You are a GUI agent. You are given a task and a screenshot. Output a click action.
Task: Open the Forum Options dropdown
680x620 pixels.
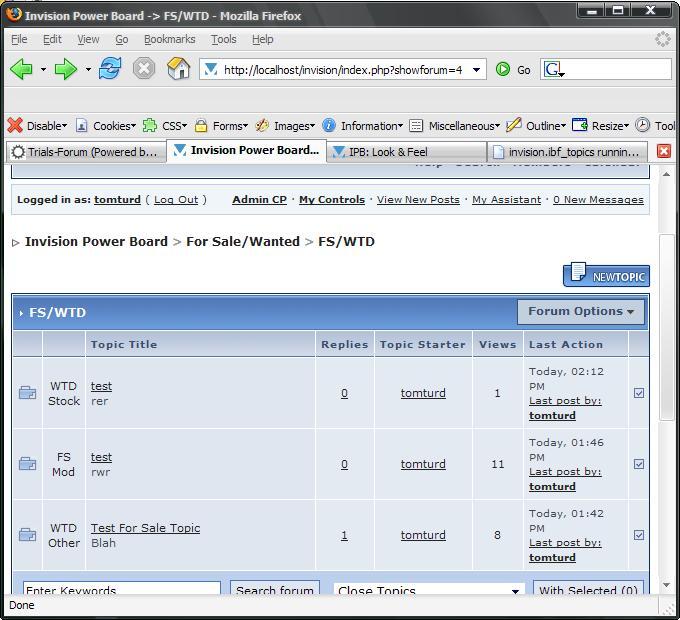[x=581, y=311]
